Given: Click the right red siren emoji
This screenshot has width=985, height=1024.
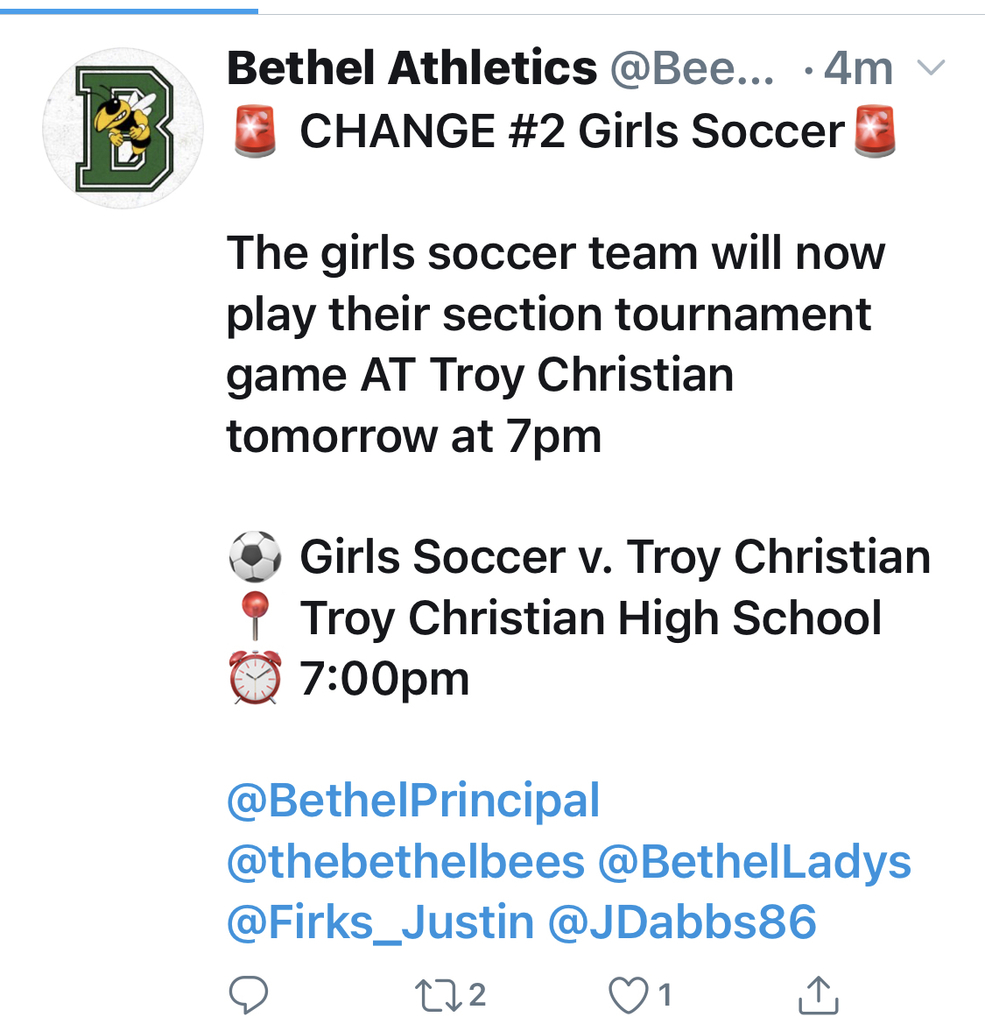Looking at the screenshot, I should click(875, 131).
